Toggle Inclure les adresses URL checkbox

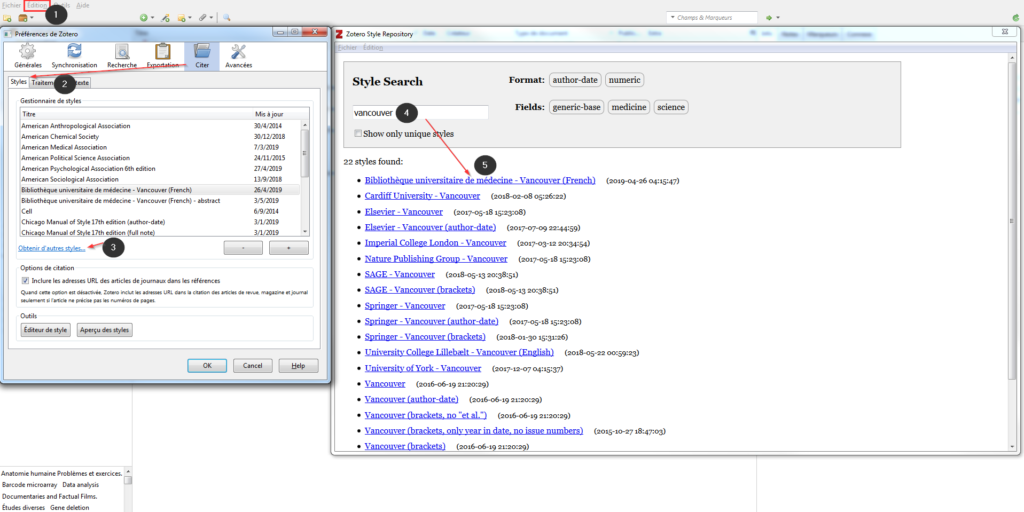tap(25, 280)
